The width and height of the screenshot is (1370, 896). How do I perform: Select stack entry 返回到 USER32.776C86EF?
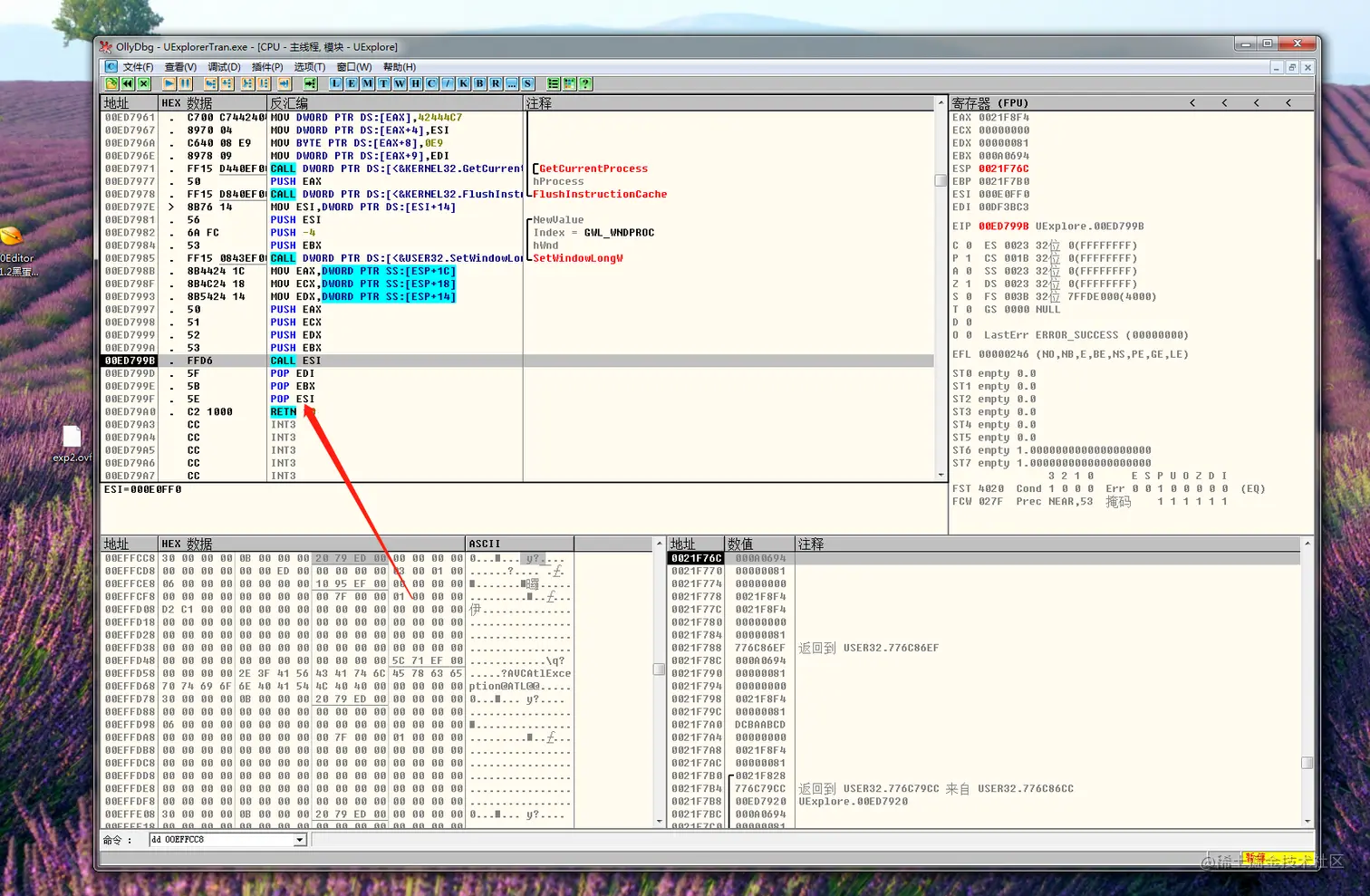point(868,648)
